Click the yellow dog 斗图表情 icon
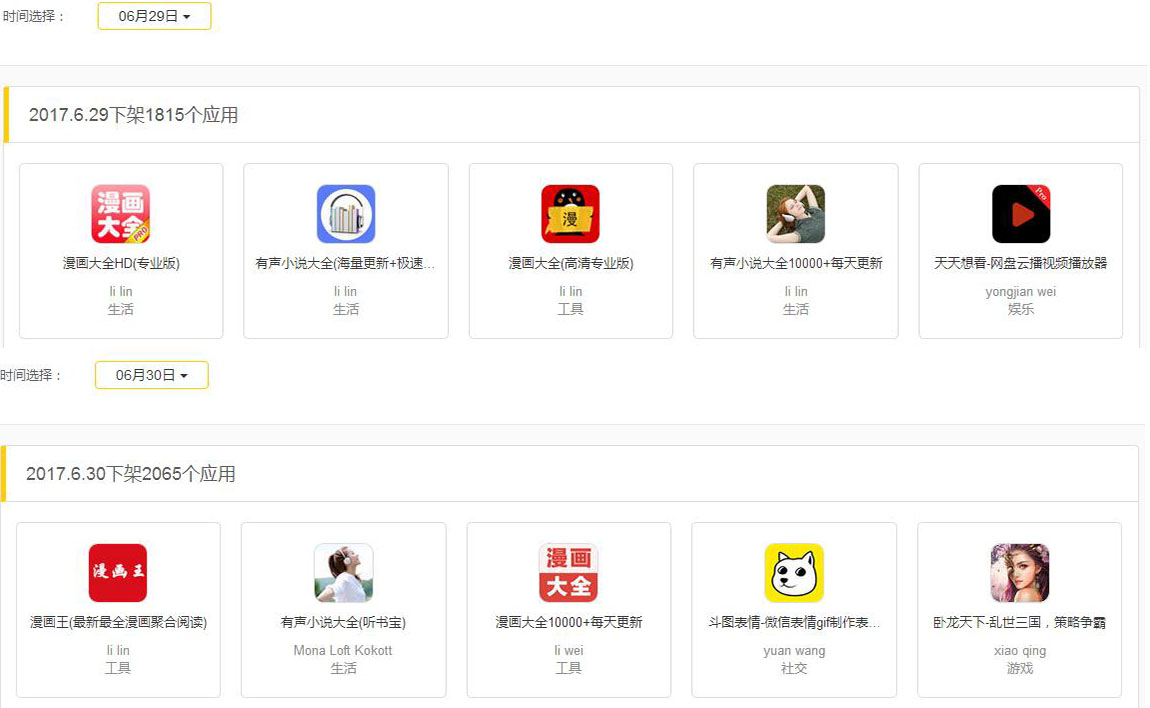1150x708 pixels. point(794,573)
